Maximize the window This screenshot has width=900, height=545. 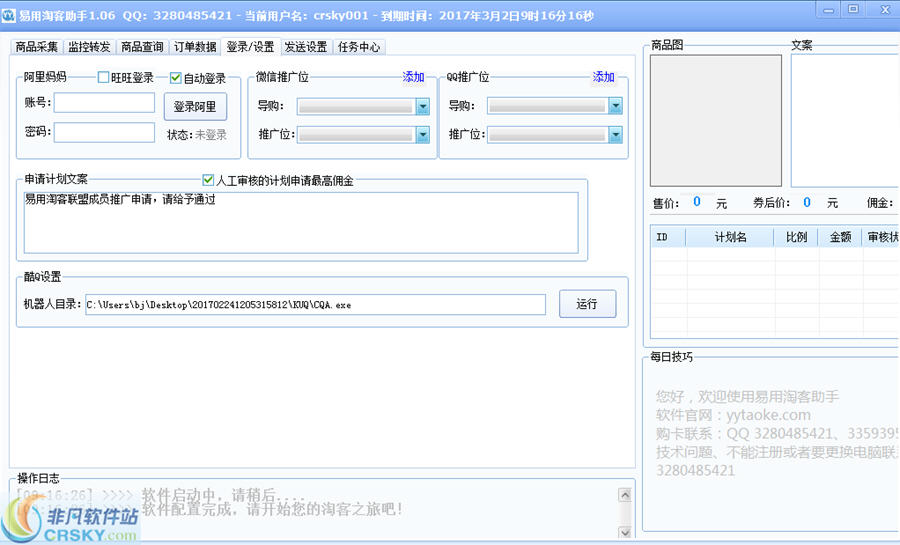854,10
